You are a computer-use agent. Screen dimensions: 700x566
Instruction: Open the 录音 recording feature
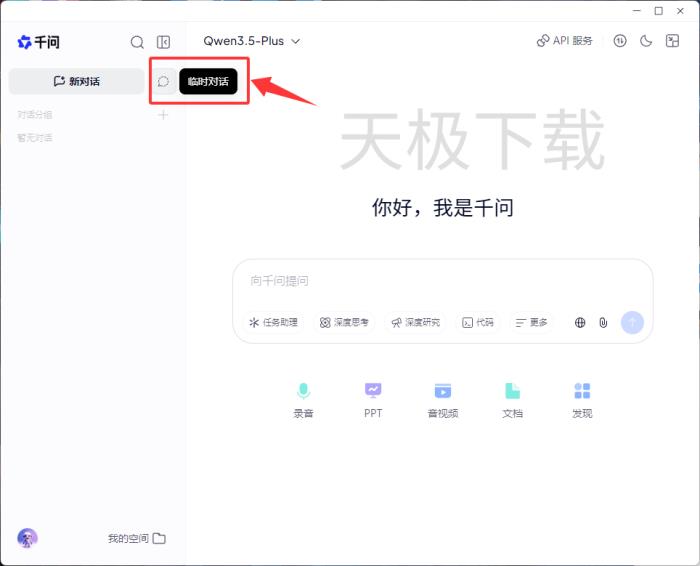tap(303, 399)
